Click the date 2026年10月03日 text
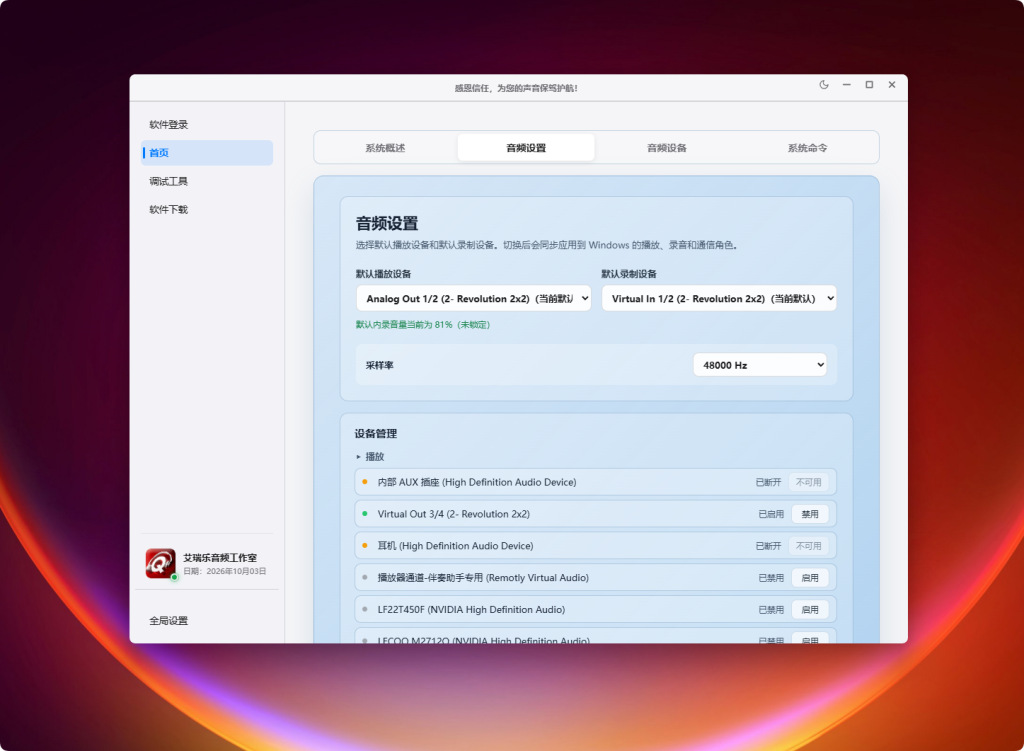 click(x=225, y=571)
